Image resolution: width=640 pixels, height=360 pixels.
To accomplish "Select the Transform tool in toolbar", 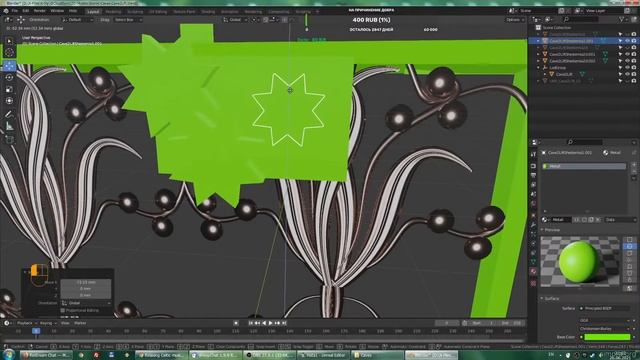I will pyautogui.click(x=9, y=100).
